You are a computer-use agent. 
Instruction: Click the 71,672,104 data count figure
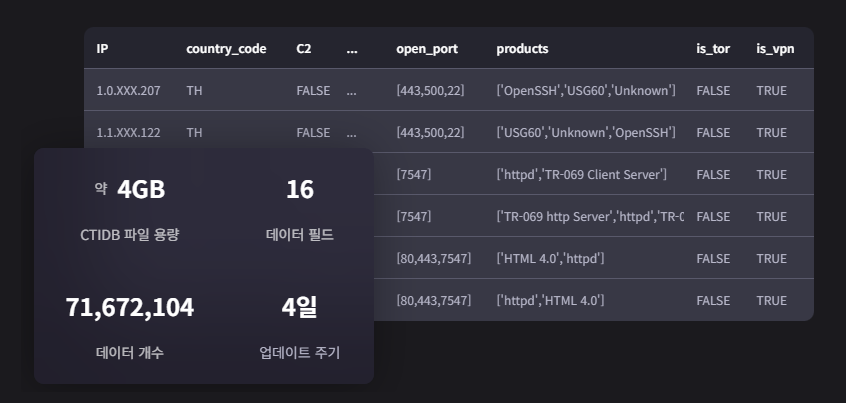tap(130, 308)
